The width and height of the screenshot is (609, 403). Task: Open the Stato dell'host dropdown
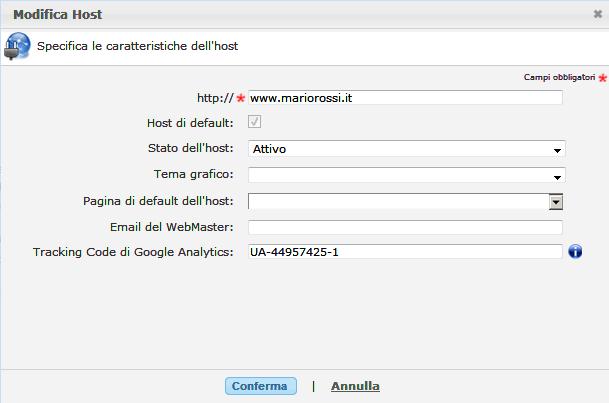(x=406, y=149)
